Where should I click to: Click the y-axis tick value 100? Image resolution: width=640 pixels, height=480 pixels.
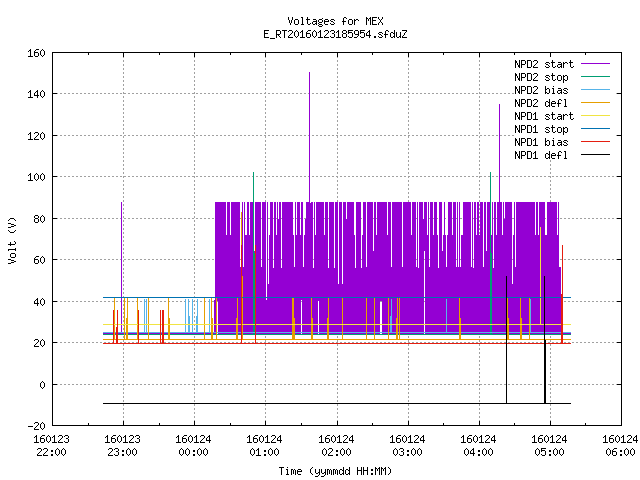pyautogui.click(x=36, y=177)
